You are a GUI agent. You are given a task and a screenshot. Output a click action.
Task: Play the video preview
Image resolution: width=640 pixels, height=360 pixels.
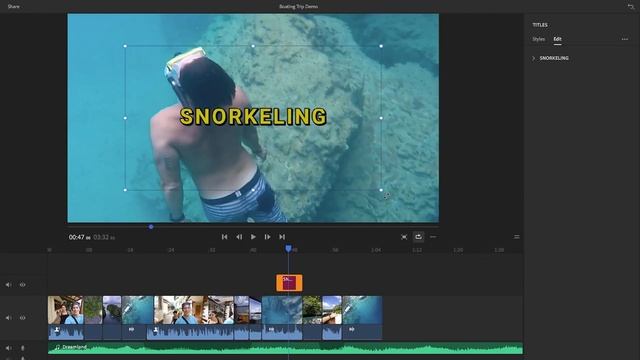[253, 237]
